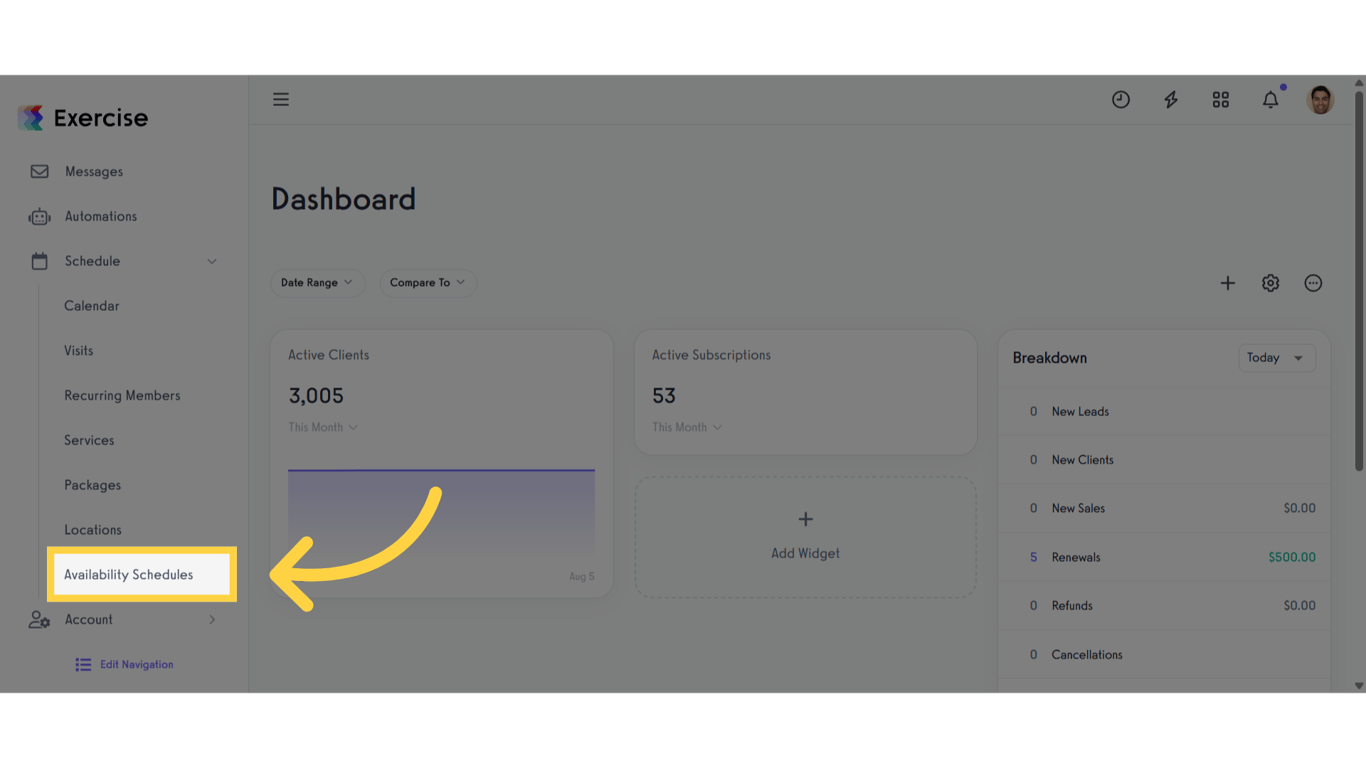This screenshot has height=768, width=1366.
Task: Open the user profile avatar
Action: pyautogui.click(x=1321, y=99)
